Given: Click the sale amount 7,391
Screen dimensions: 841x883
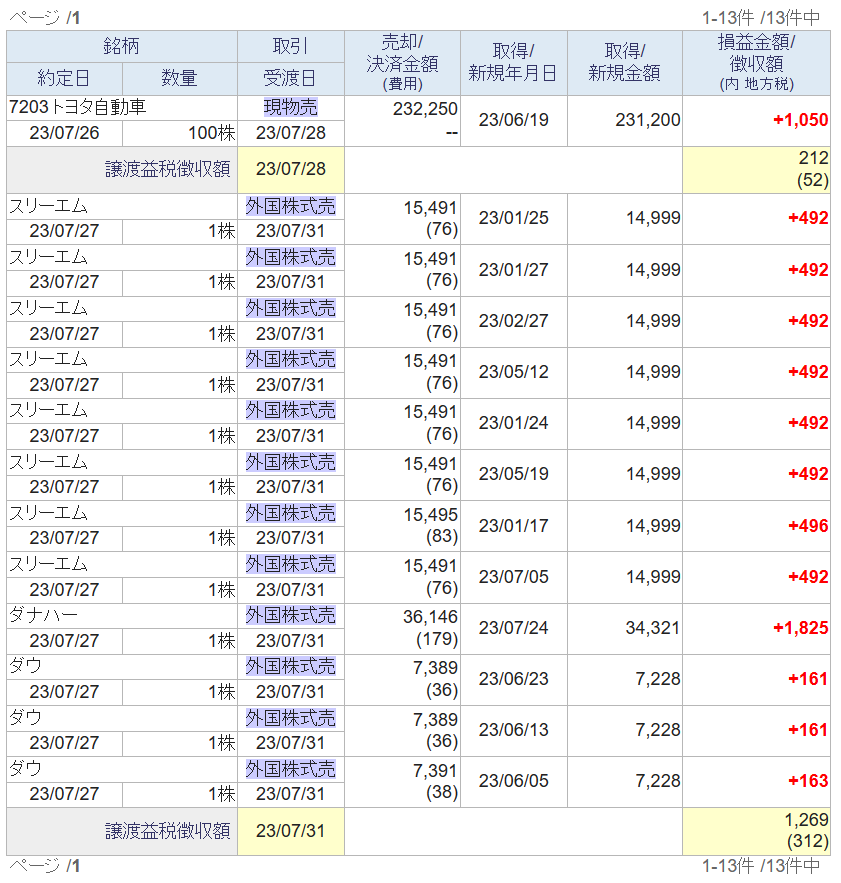Looking at the screenshot, I should 435,771.
